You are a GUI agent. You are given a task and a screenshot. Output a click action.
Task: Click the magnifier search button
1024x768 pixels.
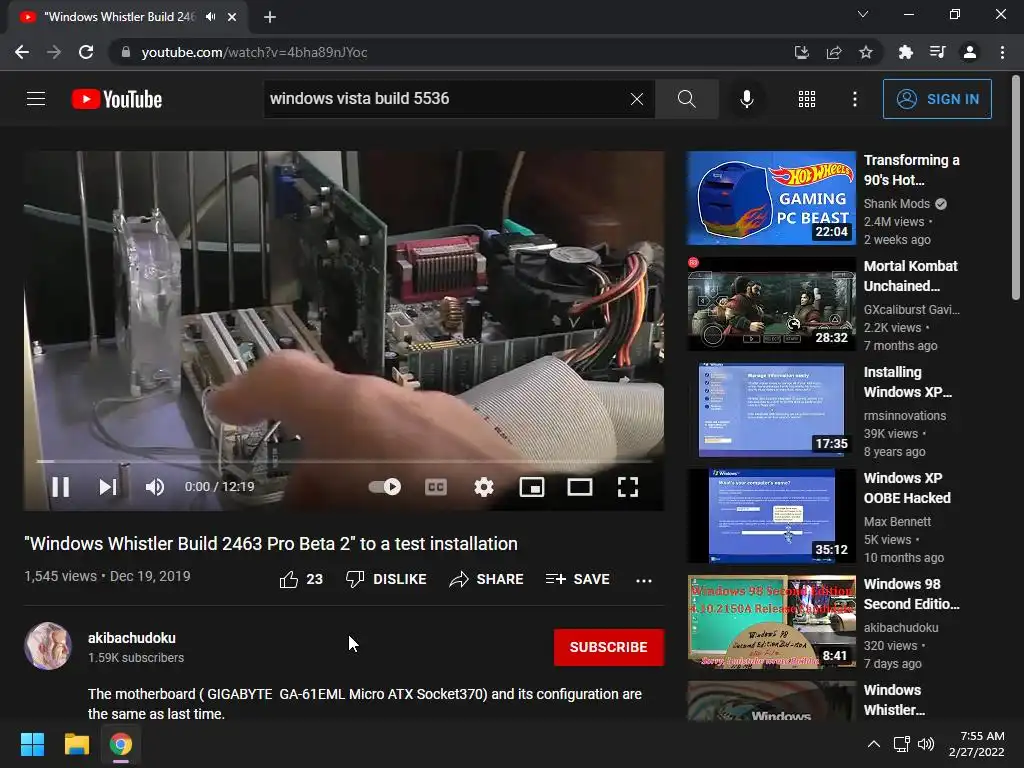(686, 99)
